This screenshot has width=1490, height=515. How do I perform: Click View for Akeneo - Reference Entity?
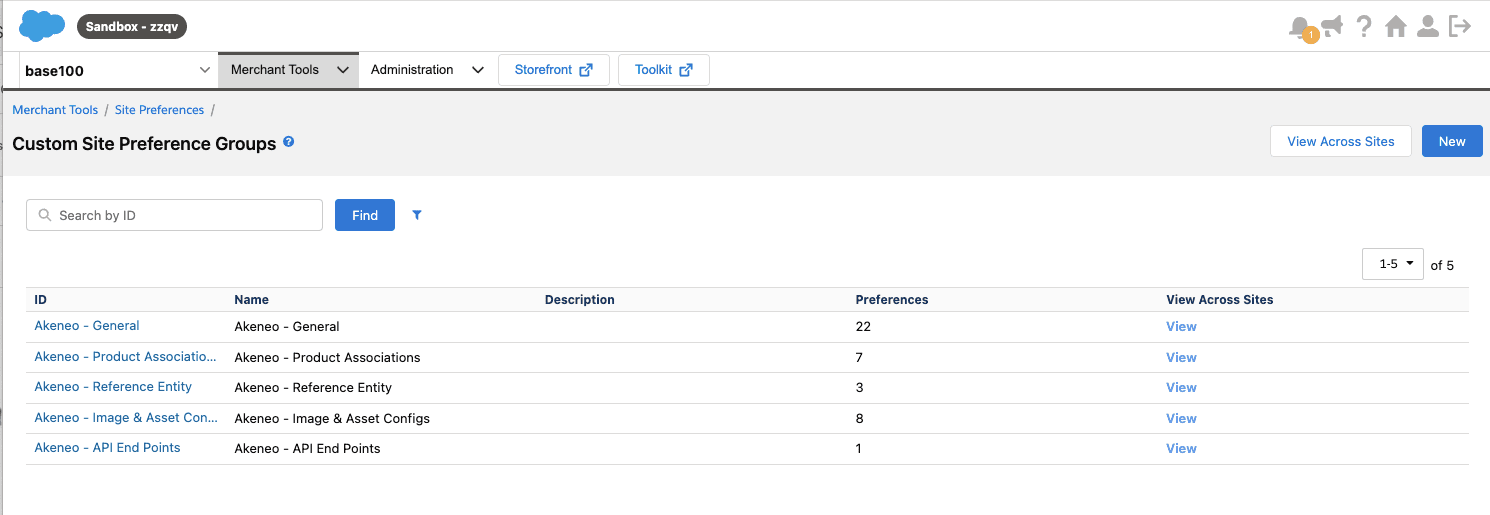(x=1181, y=388)
